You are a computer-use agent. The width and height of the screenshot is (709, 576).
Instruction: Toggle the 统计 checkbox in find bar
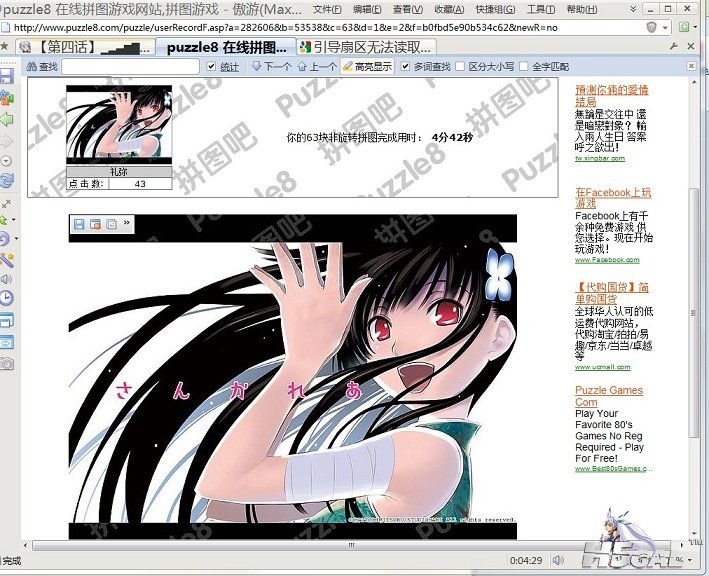click(211, 67)
